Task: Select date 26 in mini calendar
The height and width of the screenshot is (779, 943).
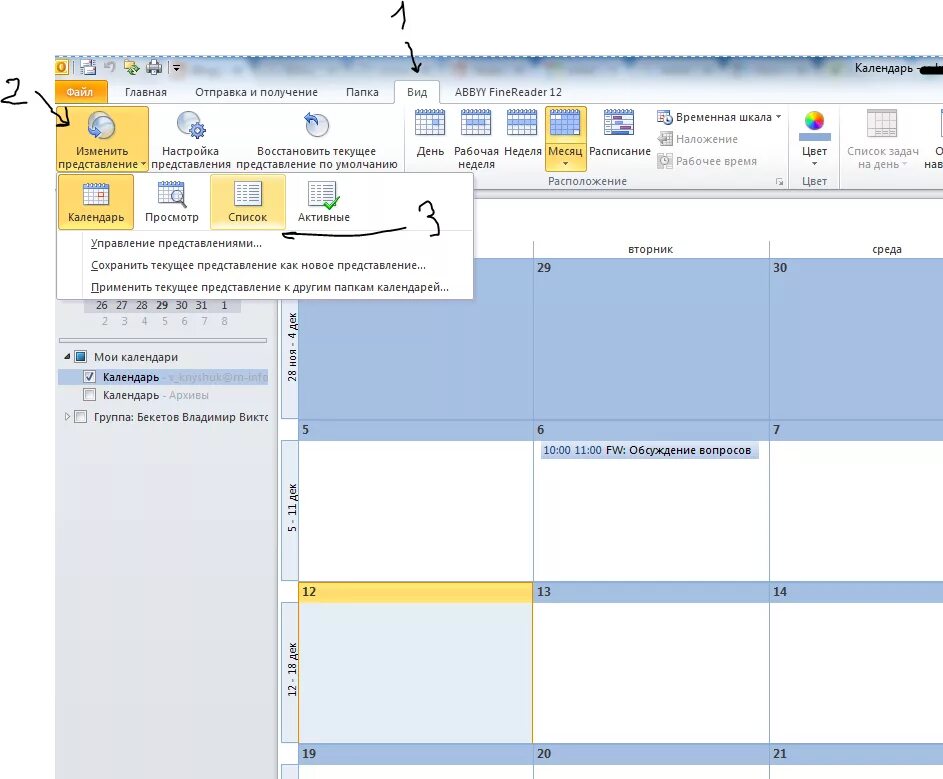Action: pyautogui.click(x=102, y=306)
